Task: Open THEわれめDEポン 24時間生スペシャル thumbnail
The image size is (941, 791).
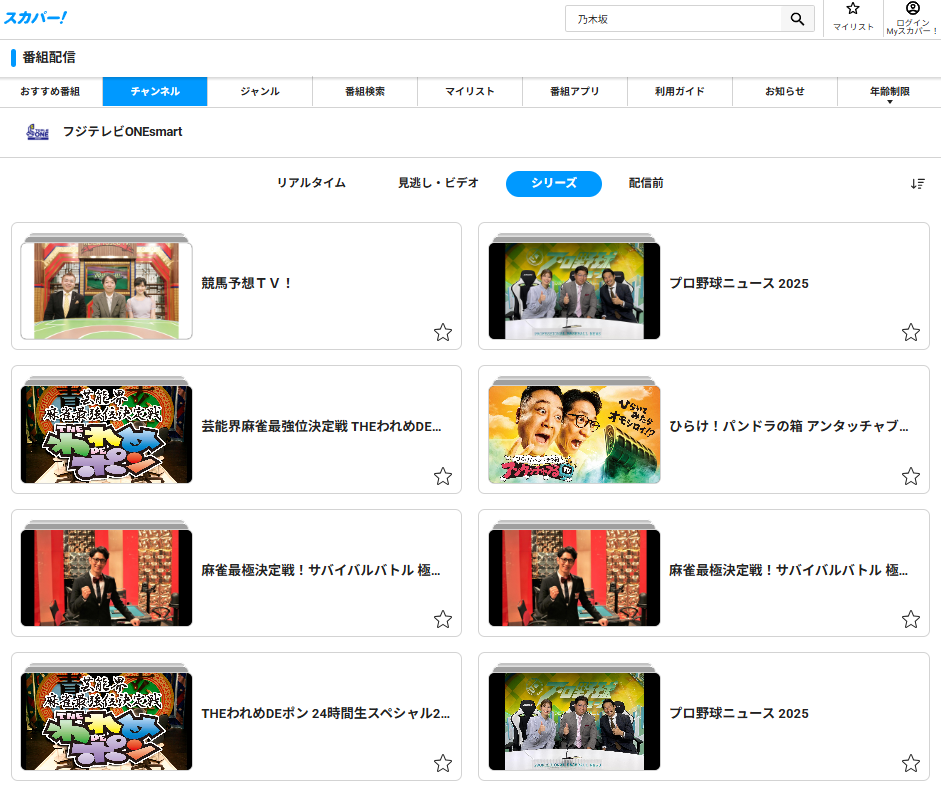Action: pos(106,721)
